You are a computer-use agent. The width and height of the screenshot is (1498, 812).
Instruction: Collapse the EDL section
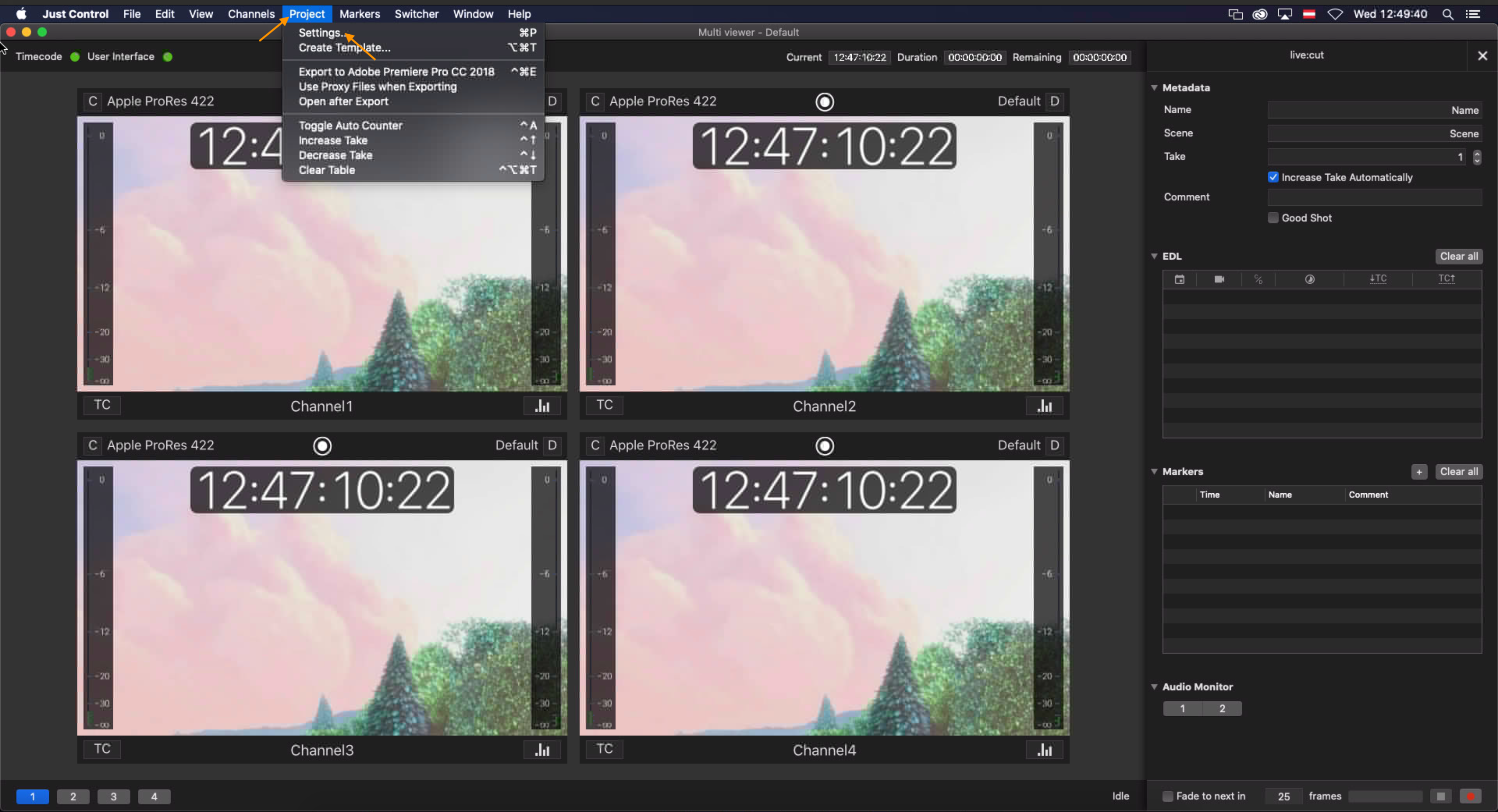[x=1154, y=256]
